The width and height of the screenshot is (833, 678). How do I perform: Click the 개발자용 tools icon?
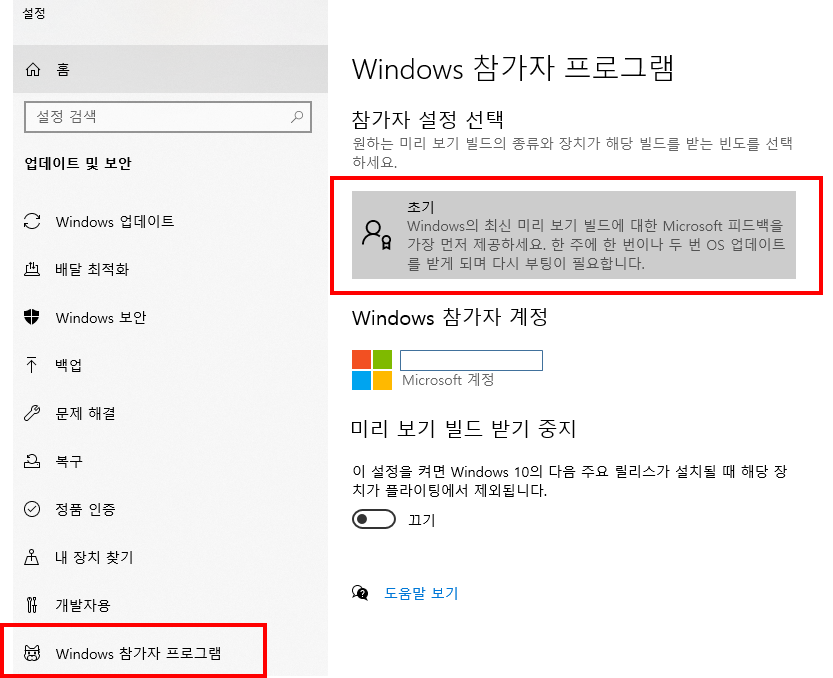(x=32, y=605)
